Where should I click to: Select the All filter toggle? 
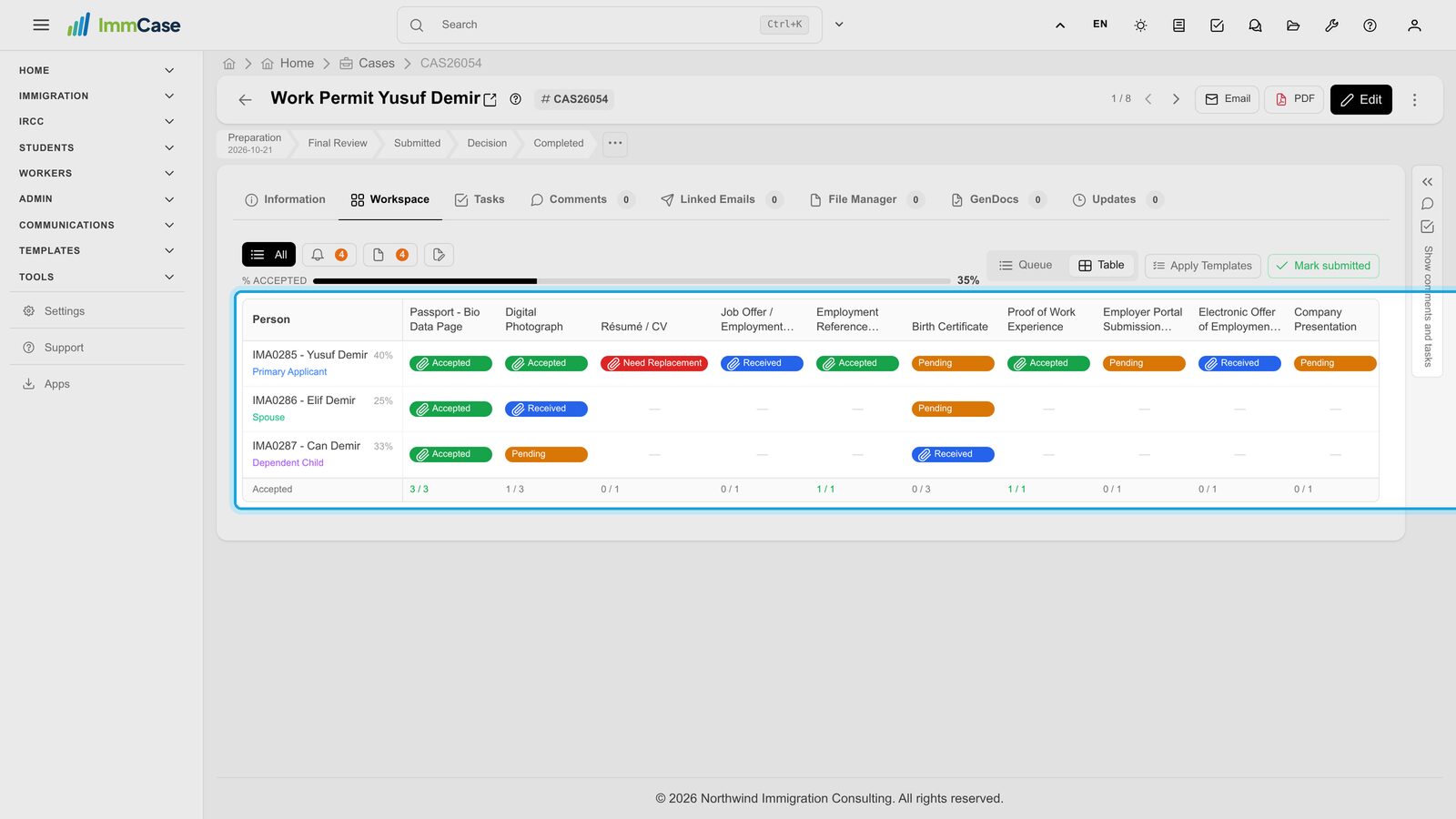(268, 255)
